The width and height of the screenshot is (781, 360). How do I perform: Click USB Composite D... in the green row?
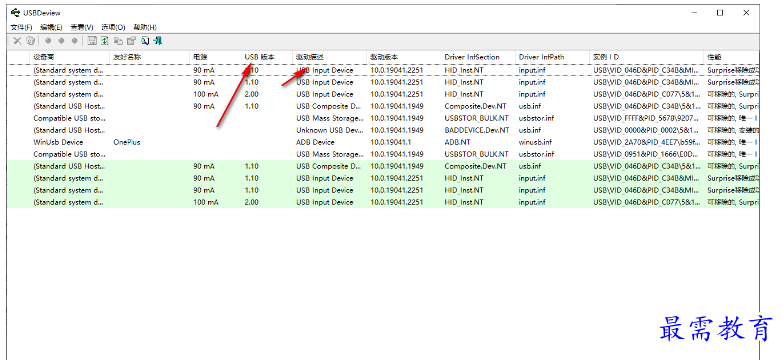tap(328, 166)
